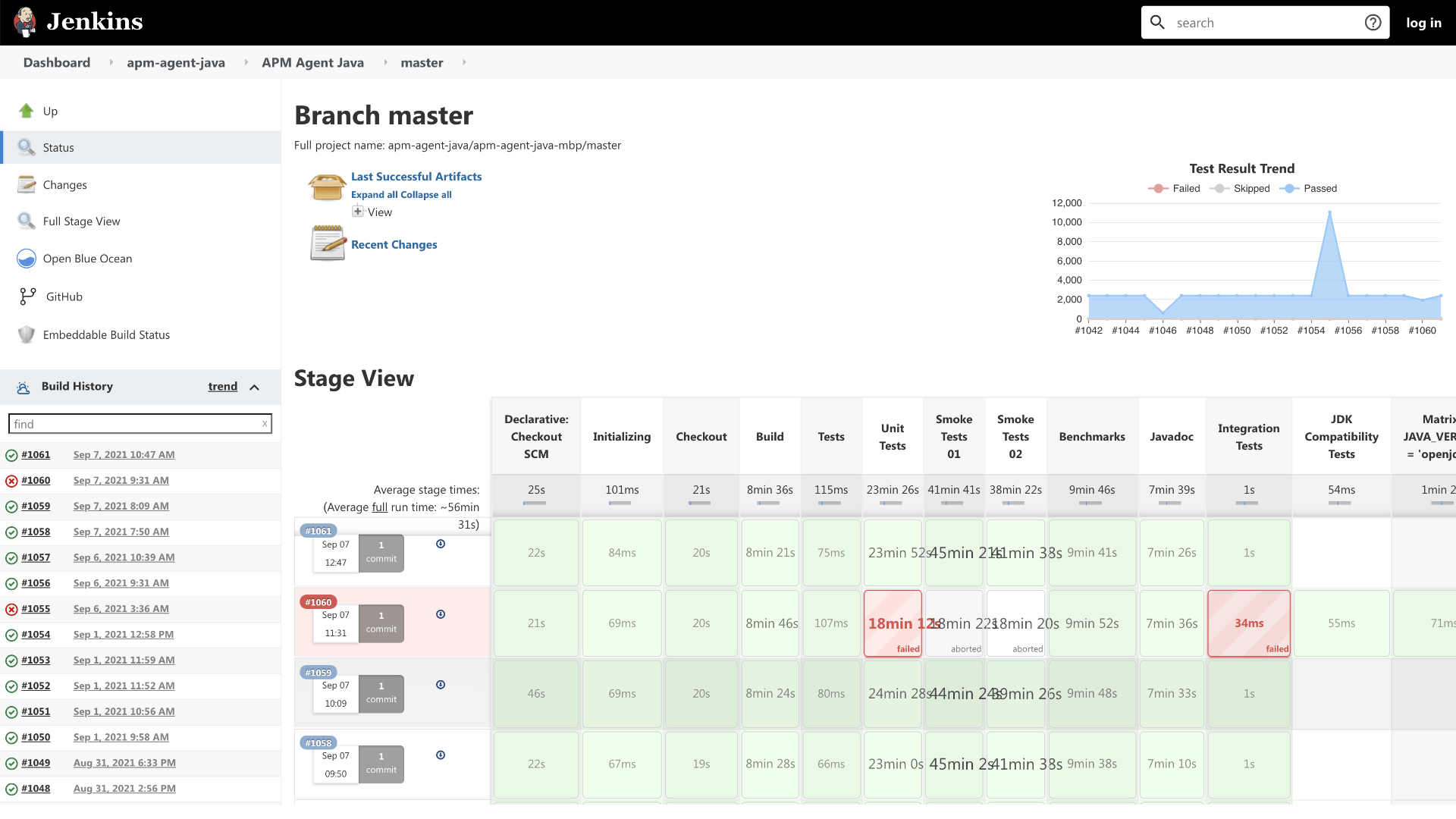Click the success status icon for build #1048

pyautogui.click(x=11, y=789)
